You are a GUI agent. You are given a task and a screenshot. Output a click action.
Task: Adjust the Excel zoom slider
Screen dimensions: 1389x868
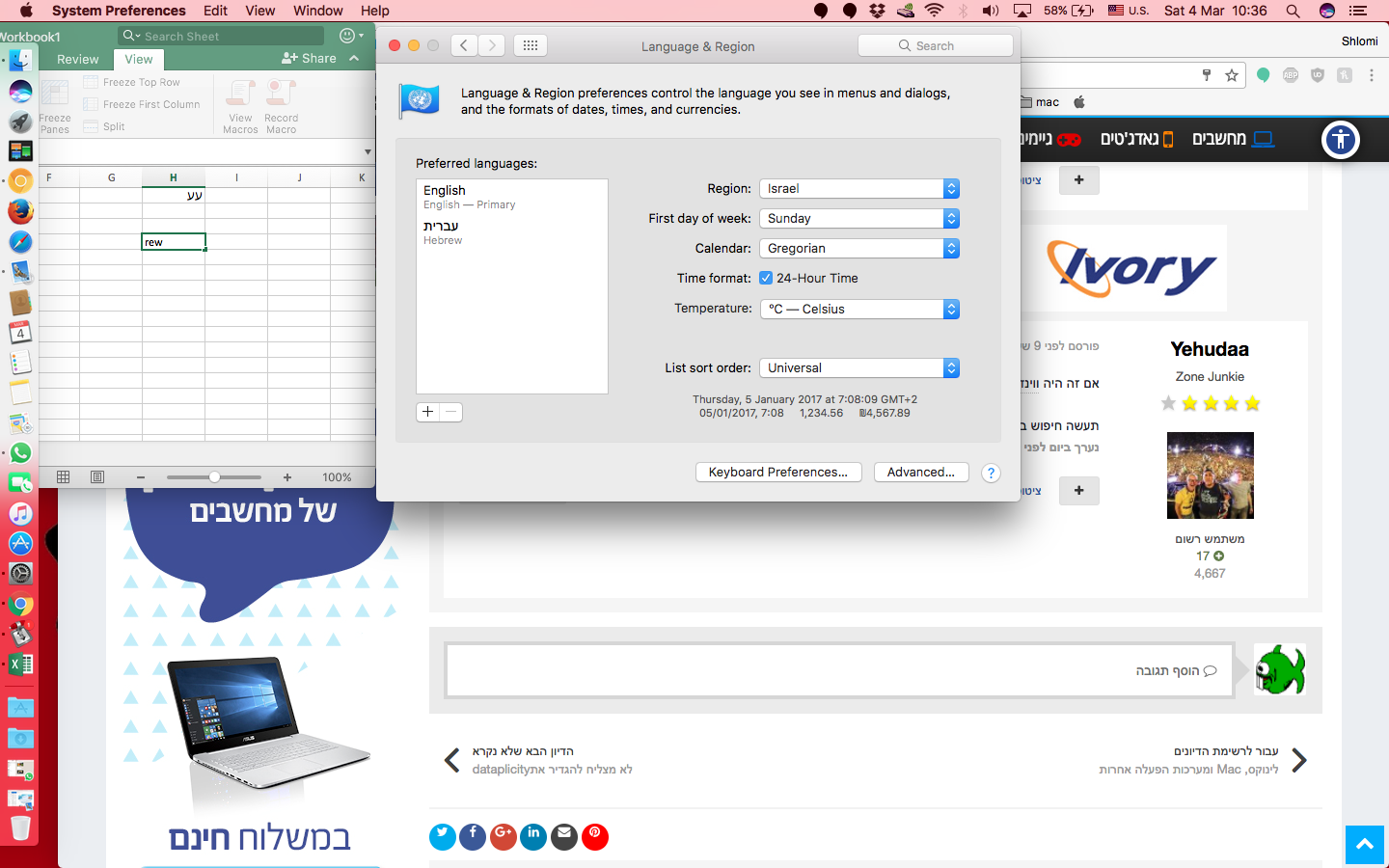point(214,476)
